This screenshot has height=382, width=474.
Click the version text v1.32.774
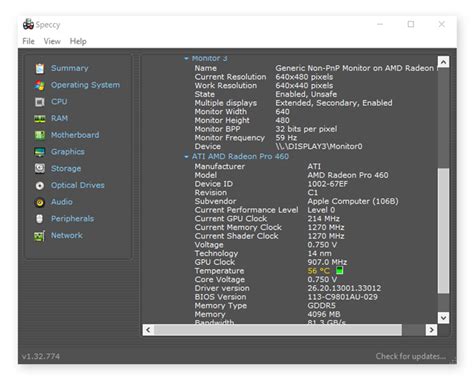(x=41, y=356)
